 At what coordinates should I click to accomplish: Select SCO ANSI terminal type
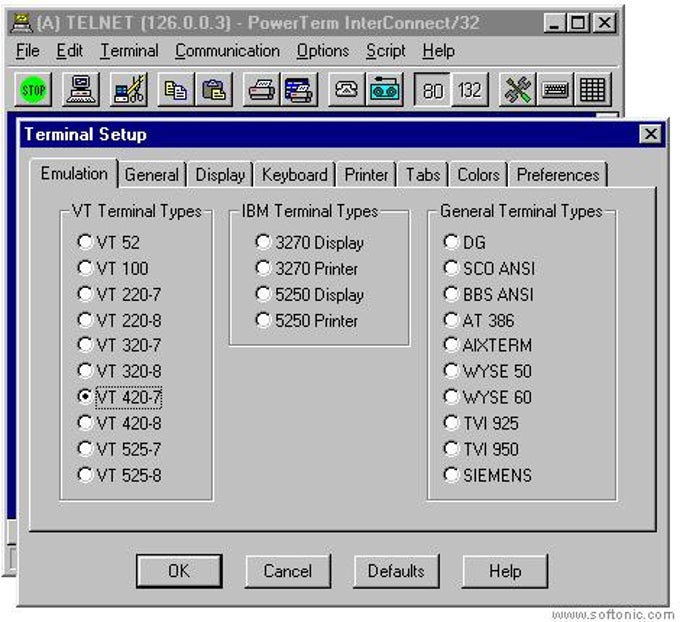click(451, 268)
